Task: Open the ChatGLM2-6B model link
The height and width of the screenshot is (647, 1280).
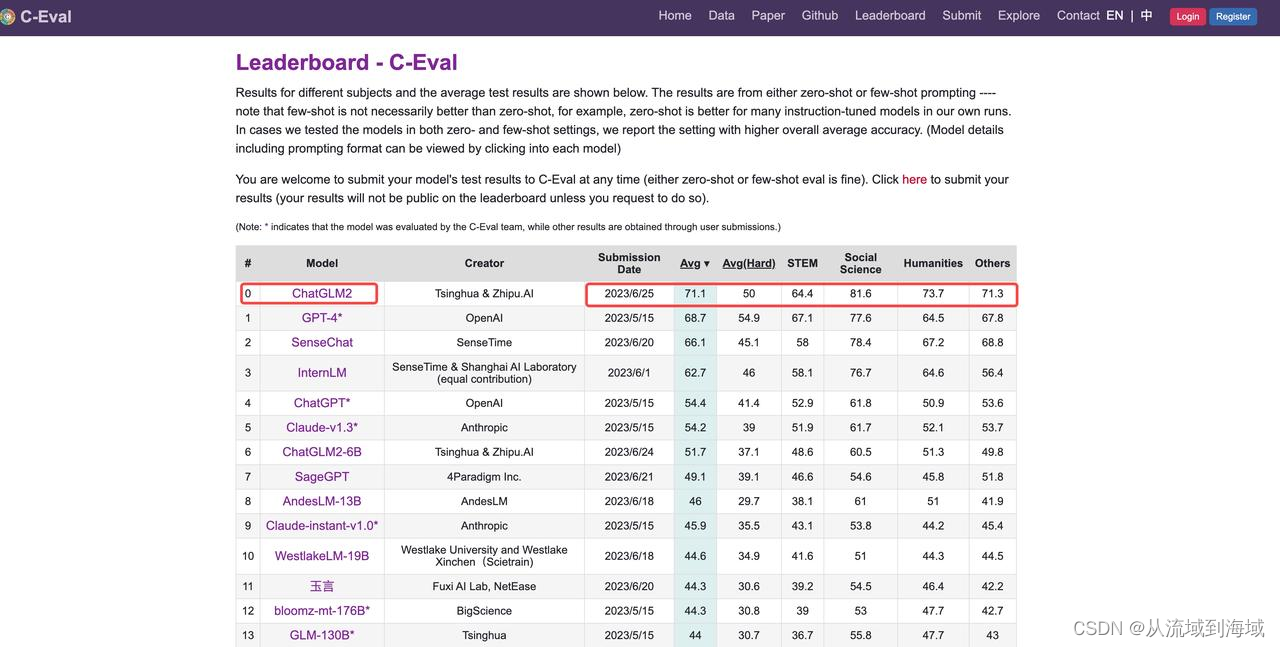Action: [322, 452]
